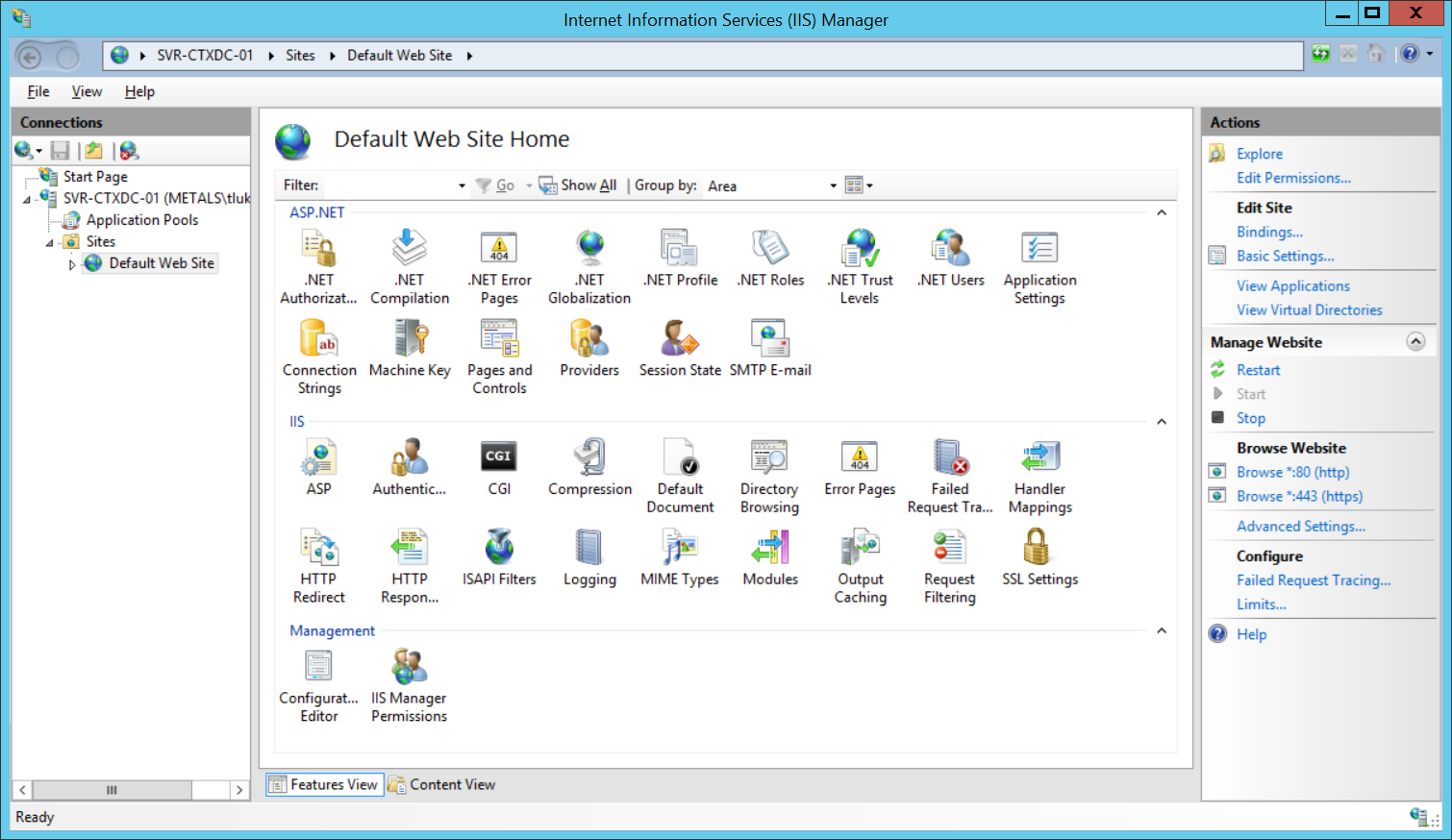Open the .NET Compilation feature
The width and height of the screenshot is (1452, 840).
[x=410, y=267]
